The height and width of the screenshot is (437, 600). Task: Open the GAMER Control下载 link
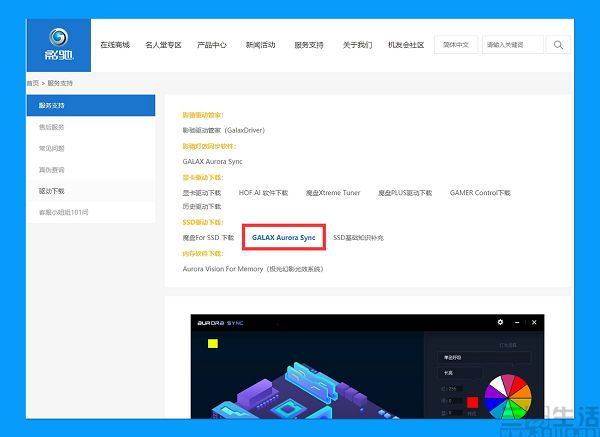point(480,192)
